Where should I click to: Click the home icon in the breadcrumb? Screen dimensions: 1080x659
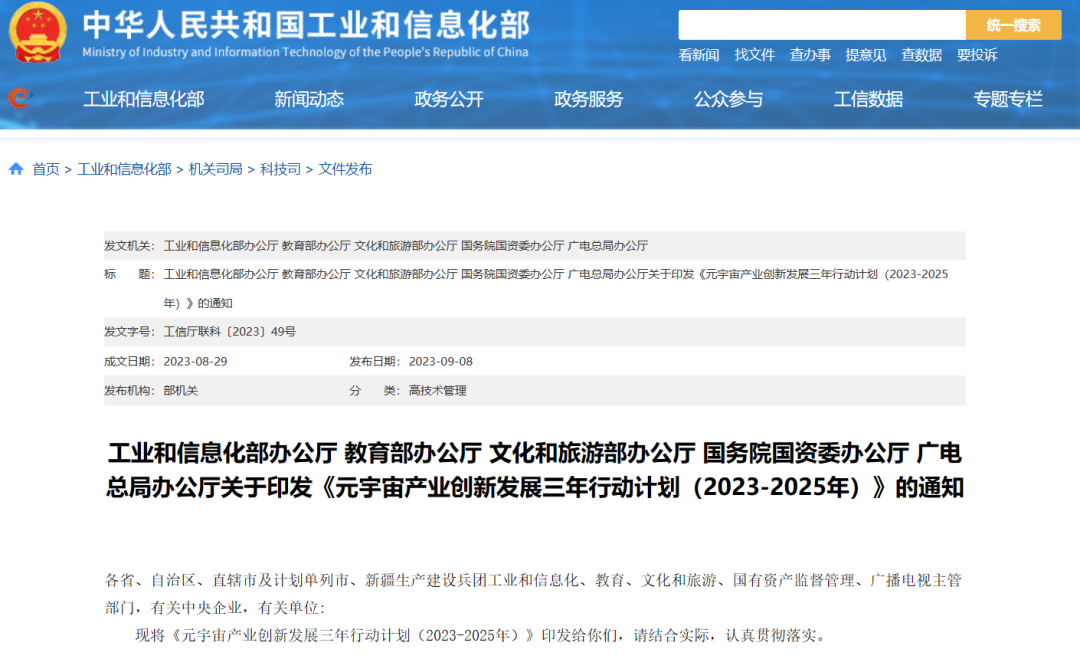click(13, 169)
